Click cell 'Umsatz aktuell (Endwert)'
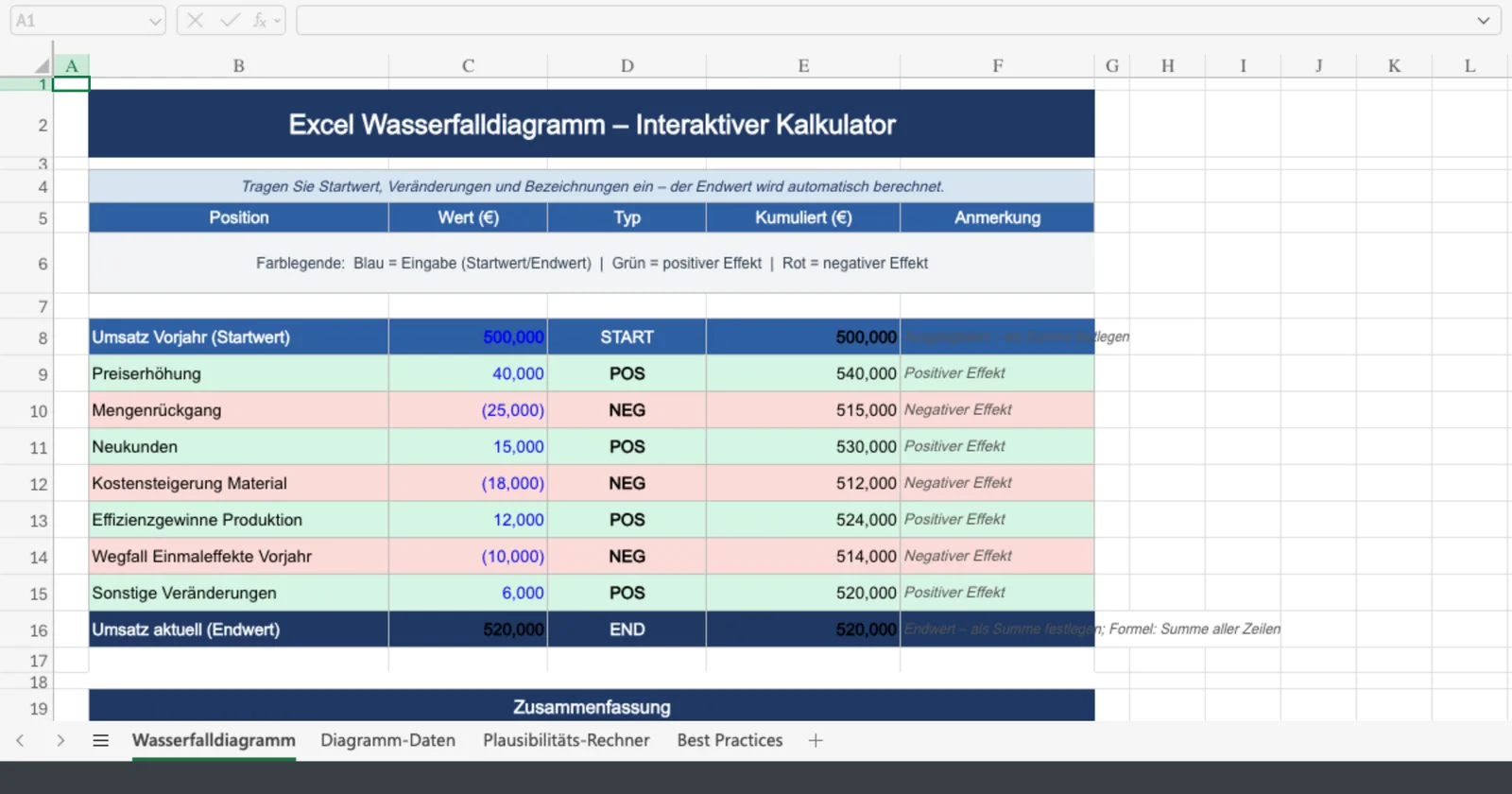Image resolution: width=1512 pixels, height=794 pixels. (x=239, y=630)
